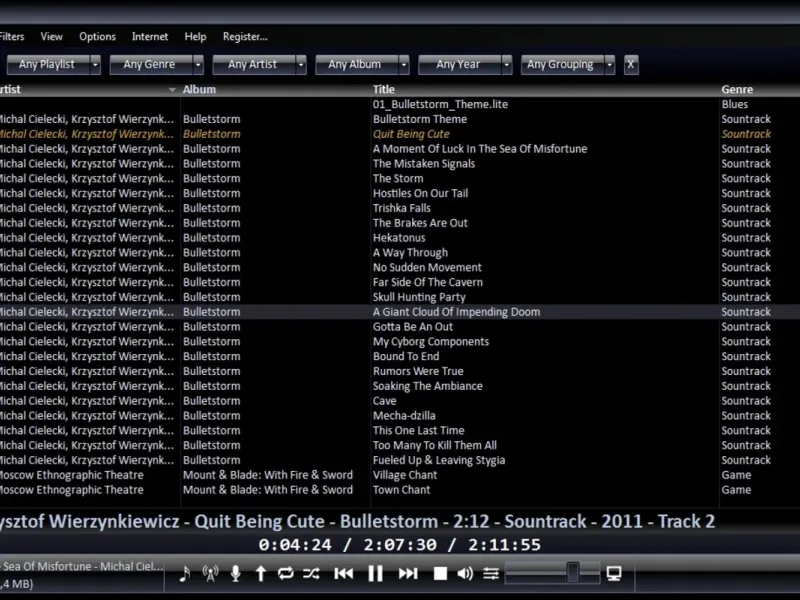Mute using the speaker icon

[x=465, y=573]
